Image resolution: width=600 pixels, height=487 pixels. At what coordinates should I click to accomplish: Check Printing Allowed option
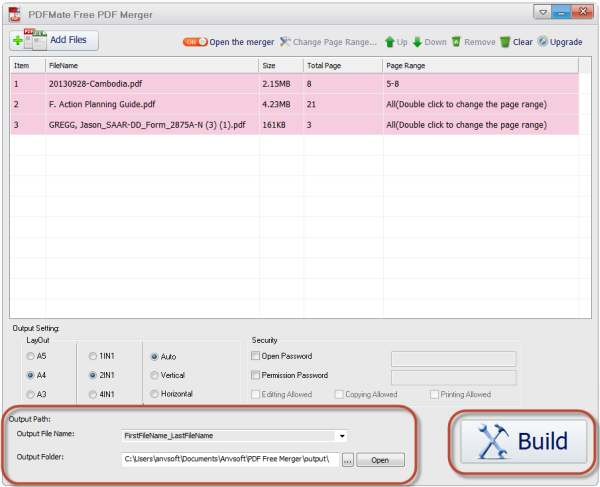pyautogui.click(x=434, y=394)
